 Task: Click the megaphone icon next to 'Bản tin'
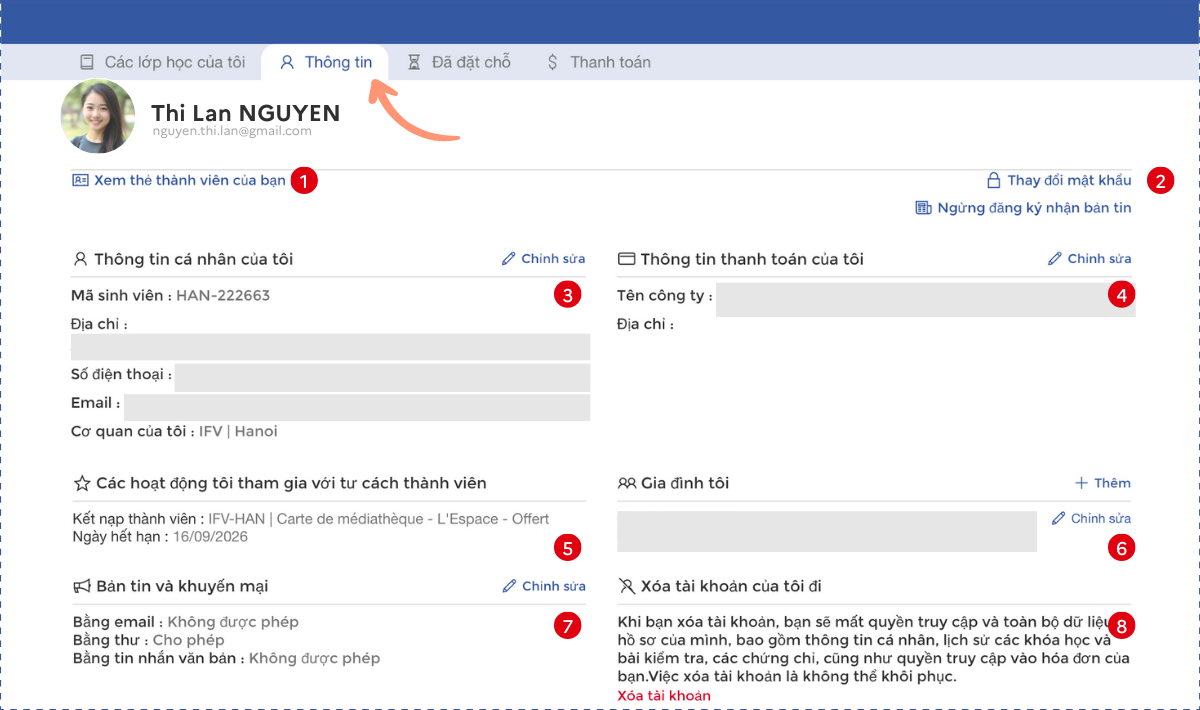tap(82, 586)
